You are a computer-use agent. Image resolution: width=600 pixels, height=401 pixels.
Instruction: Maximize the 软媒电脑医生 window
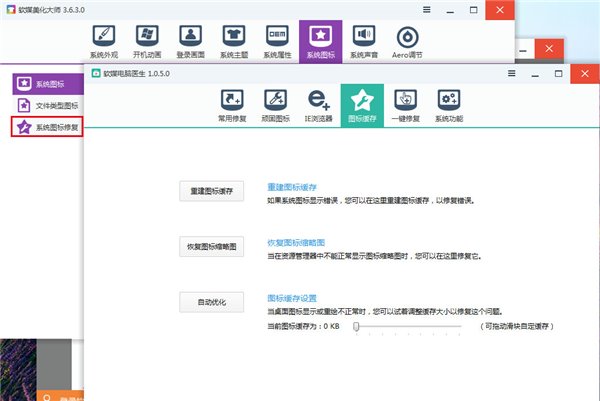pos(559,73)
